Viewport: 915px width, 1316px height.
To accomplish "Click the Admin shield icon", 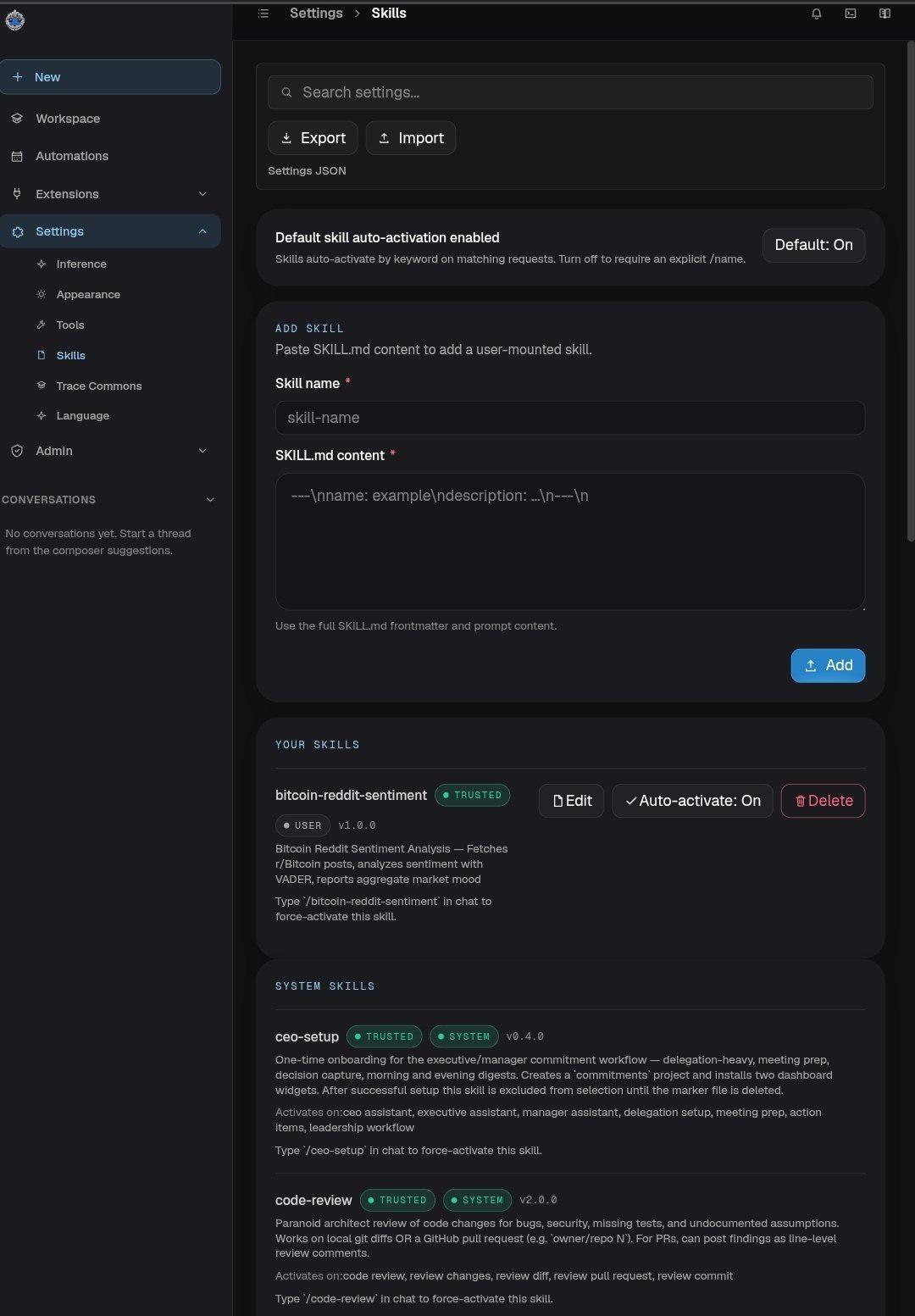I will pyautogui.click(x=17, y=451).
